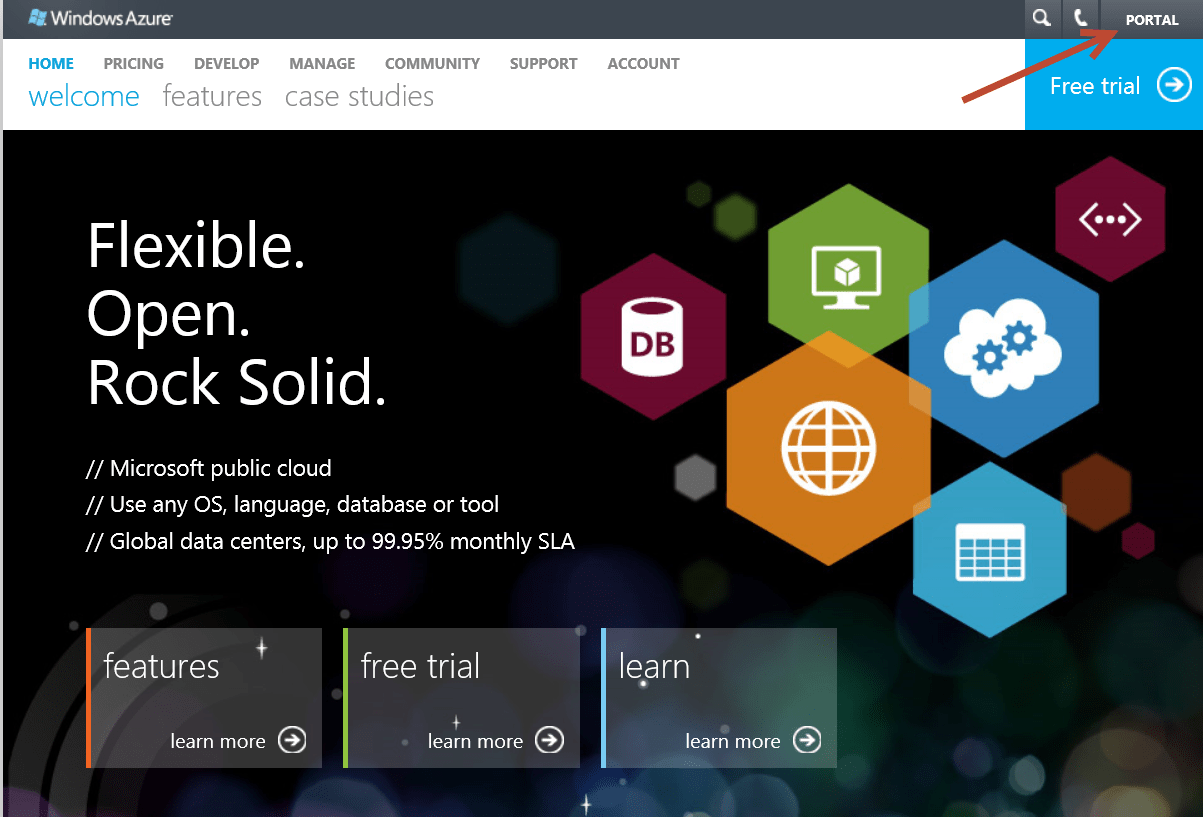Click the phone contact icon
This screenshot has height=817, width=1203.
(1081, 17)
